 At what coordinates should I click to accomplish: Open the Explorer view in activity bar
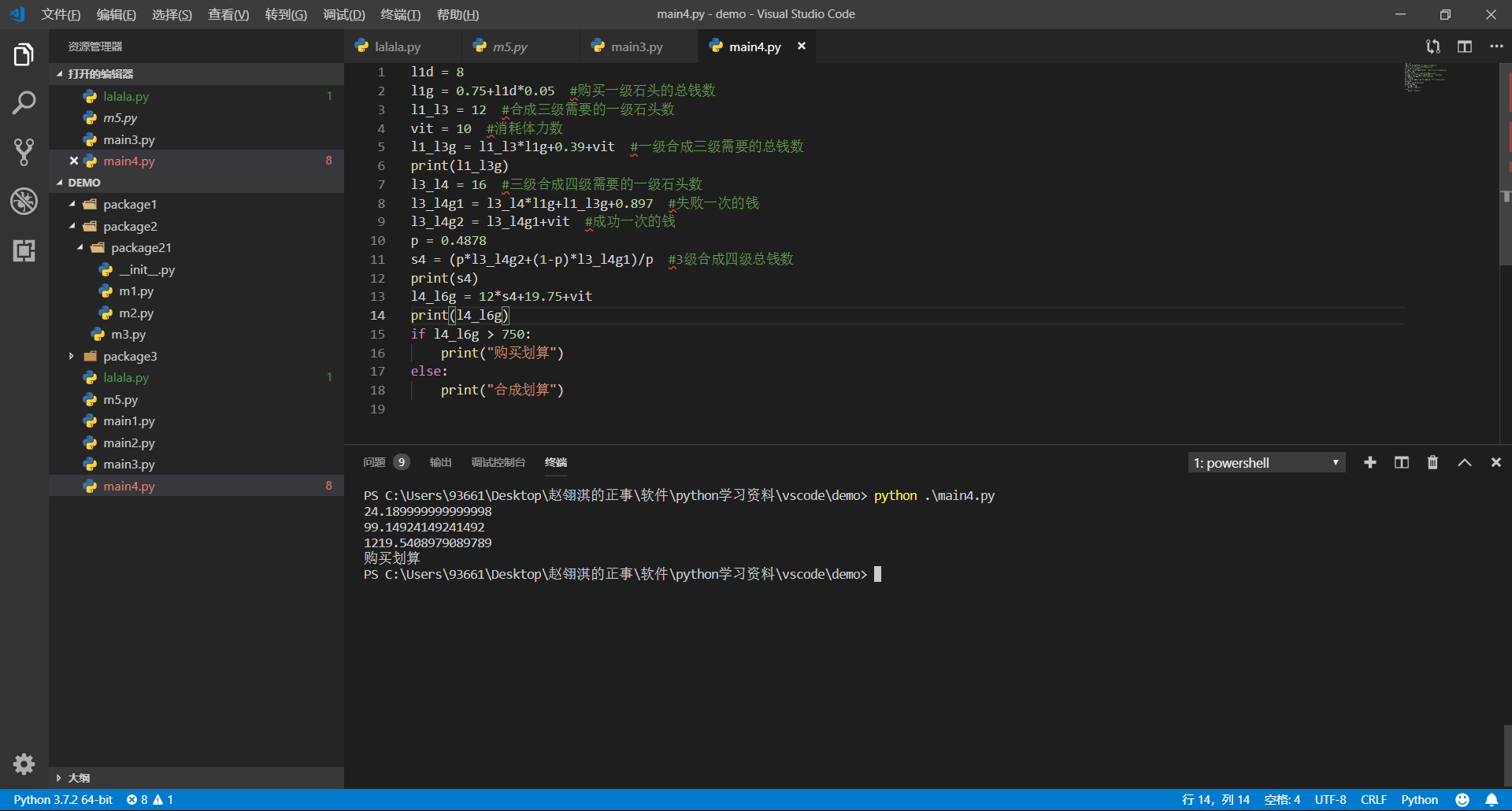pos(24,55)
